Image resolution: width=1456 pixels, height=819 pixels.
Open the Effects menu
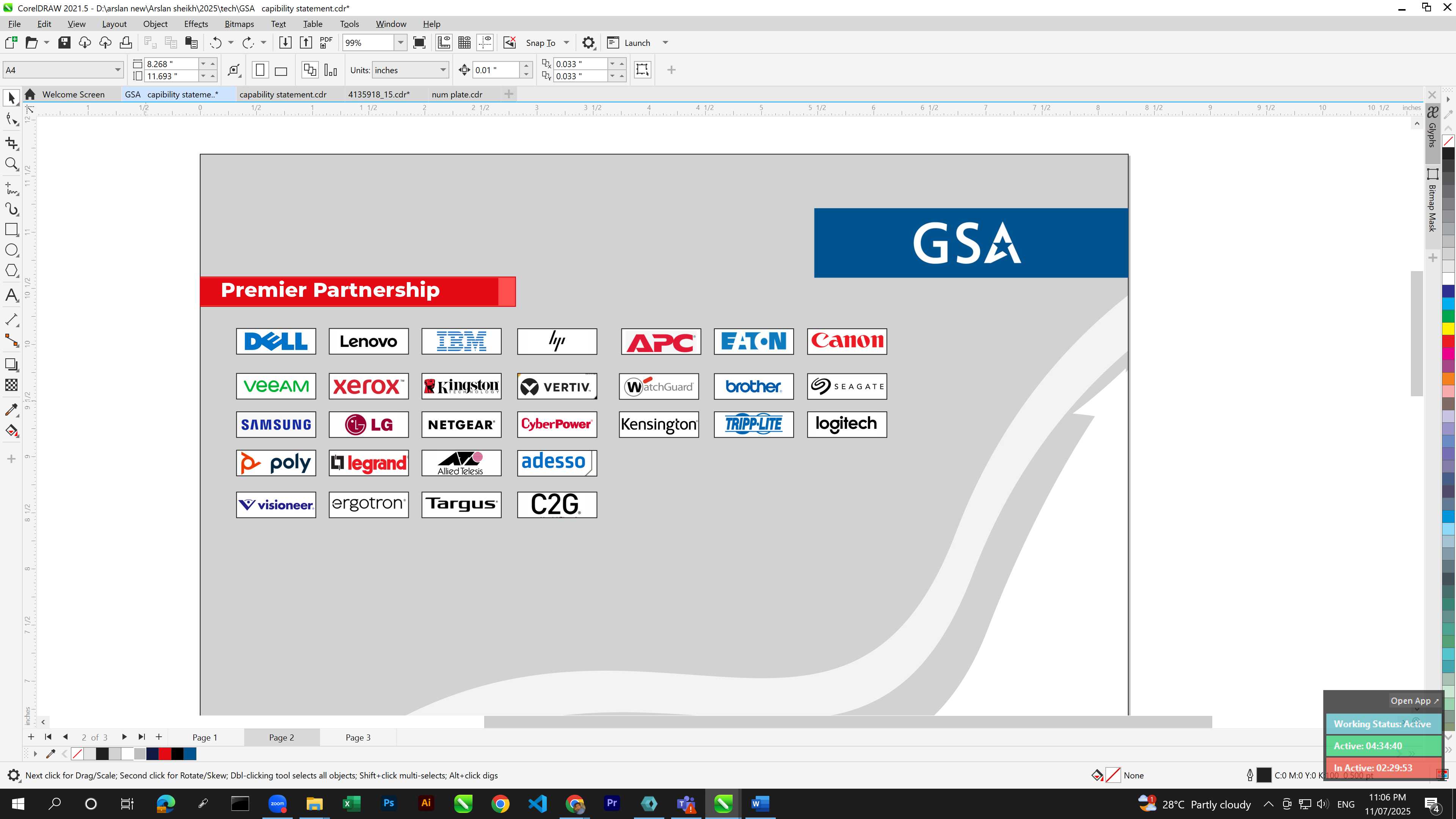[x=196, y=24]
